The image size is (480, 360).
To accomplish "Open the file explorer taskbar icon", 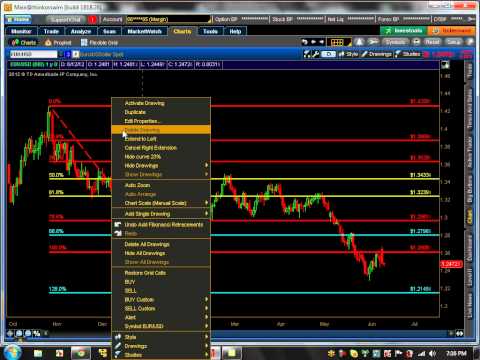I will (38, 353).
